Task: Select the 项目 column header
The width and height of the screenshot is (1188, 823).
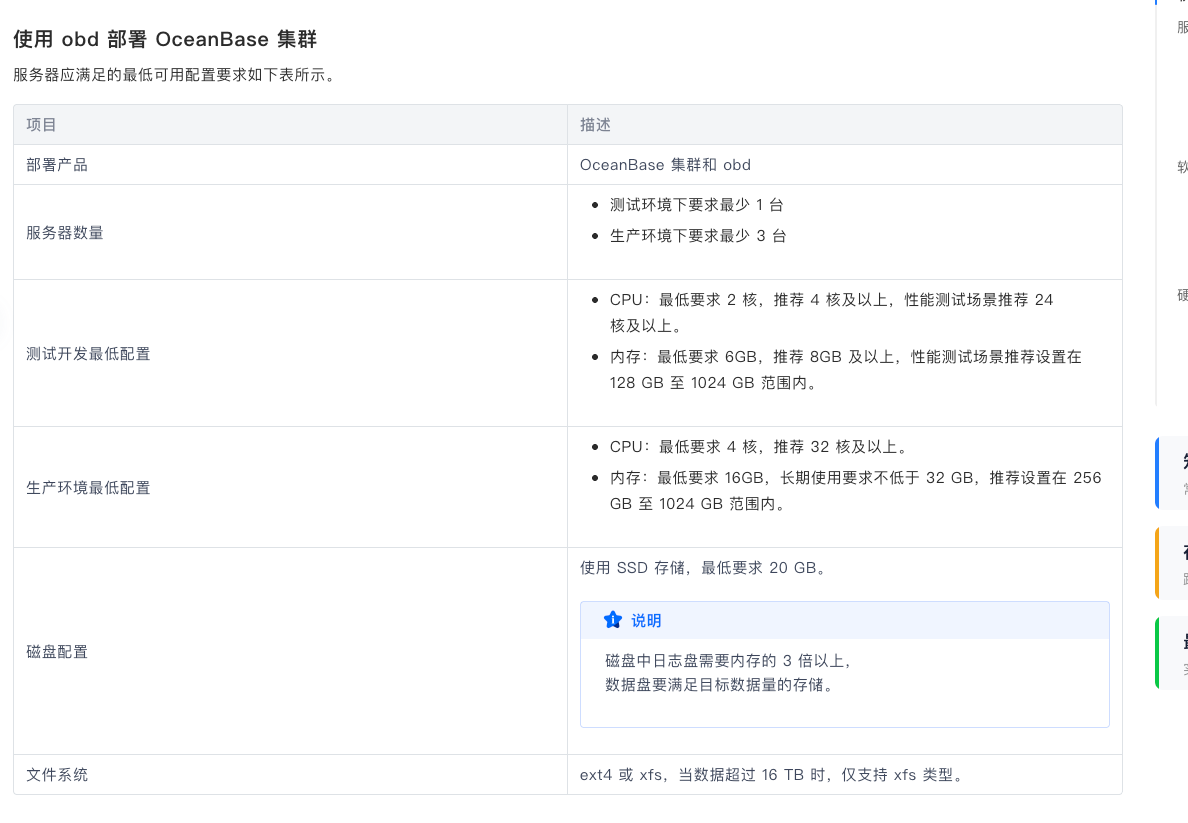Action: pos(41,125)
